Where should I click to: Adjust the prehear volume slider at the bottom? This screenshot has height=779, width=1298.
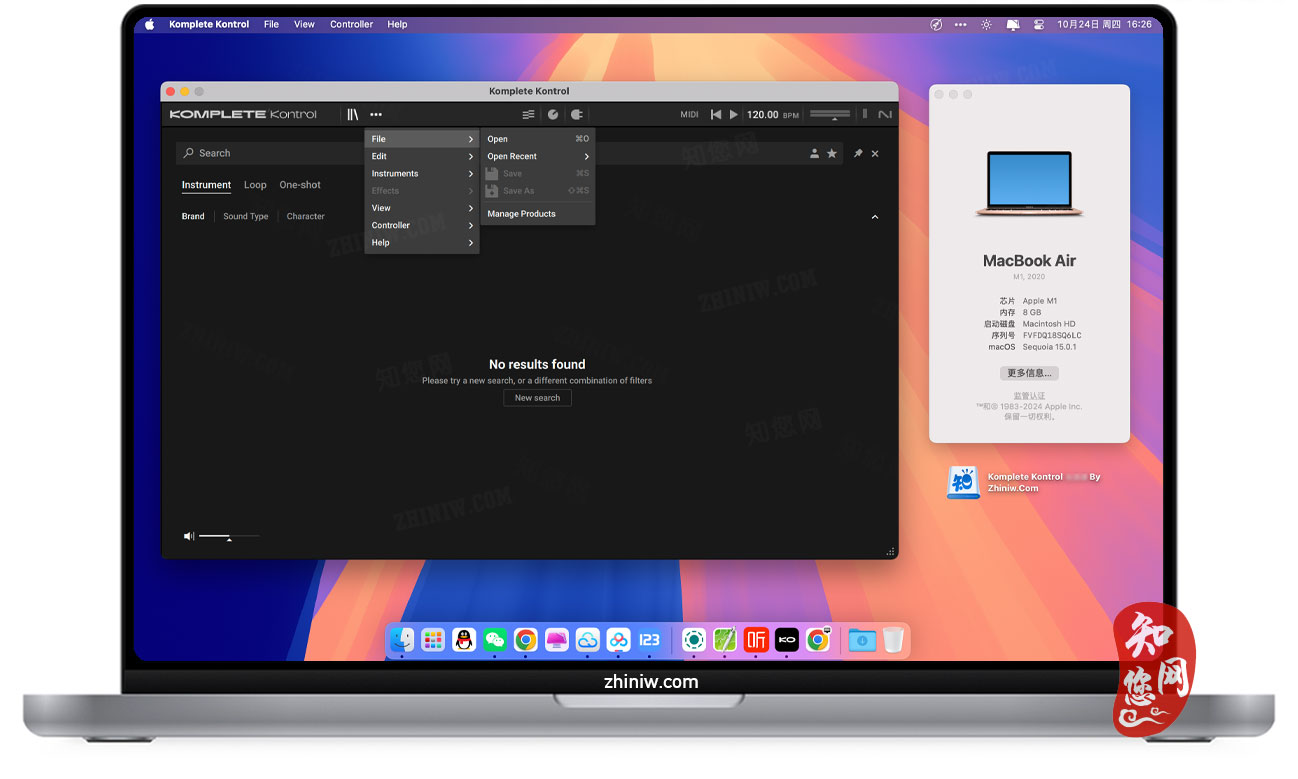pyautogui.click(x=229, y=537)
